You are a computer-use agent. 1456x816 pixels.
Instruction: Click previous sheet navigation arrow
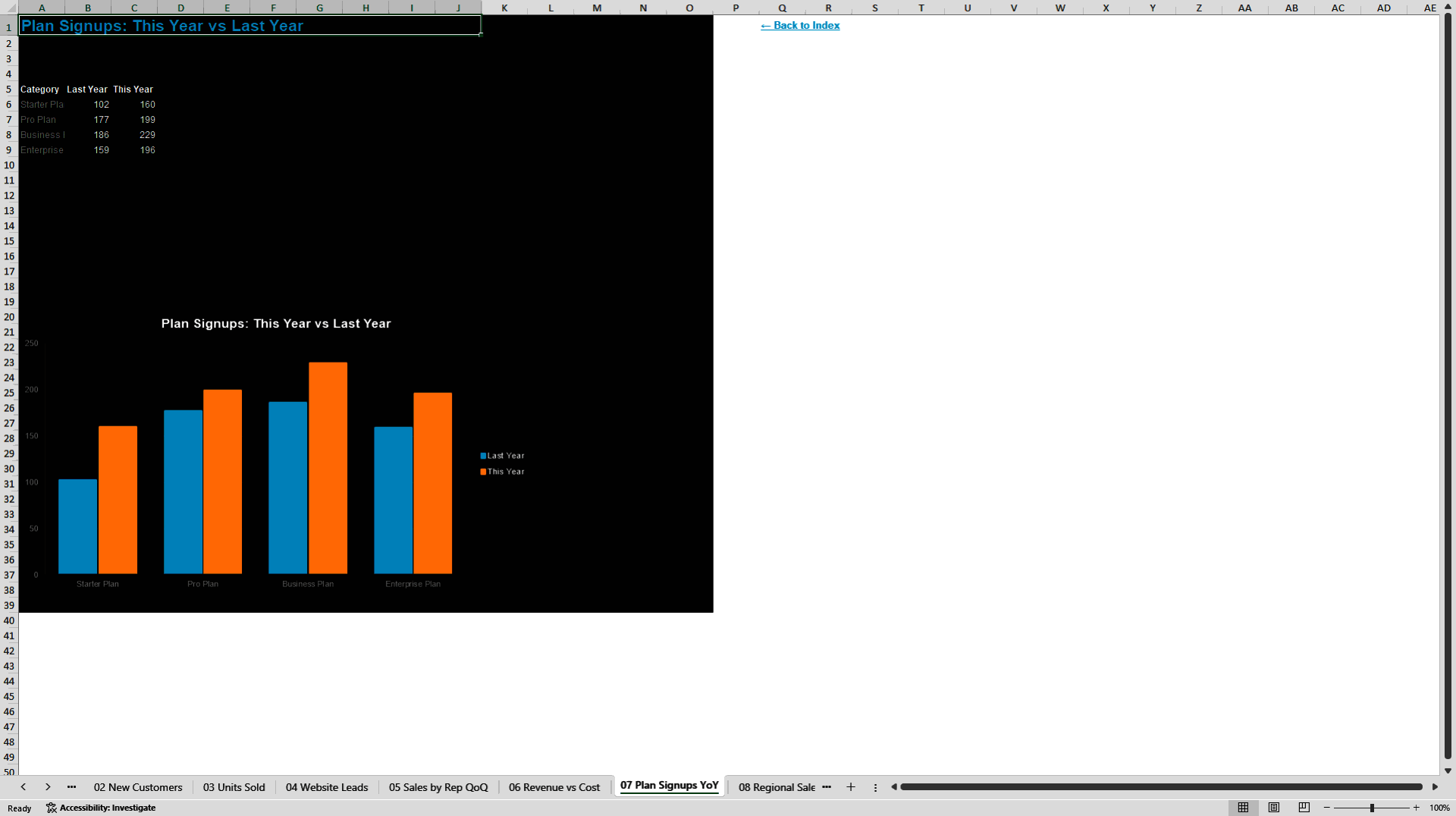[24, 787]
